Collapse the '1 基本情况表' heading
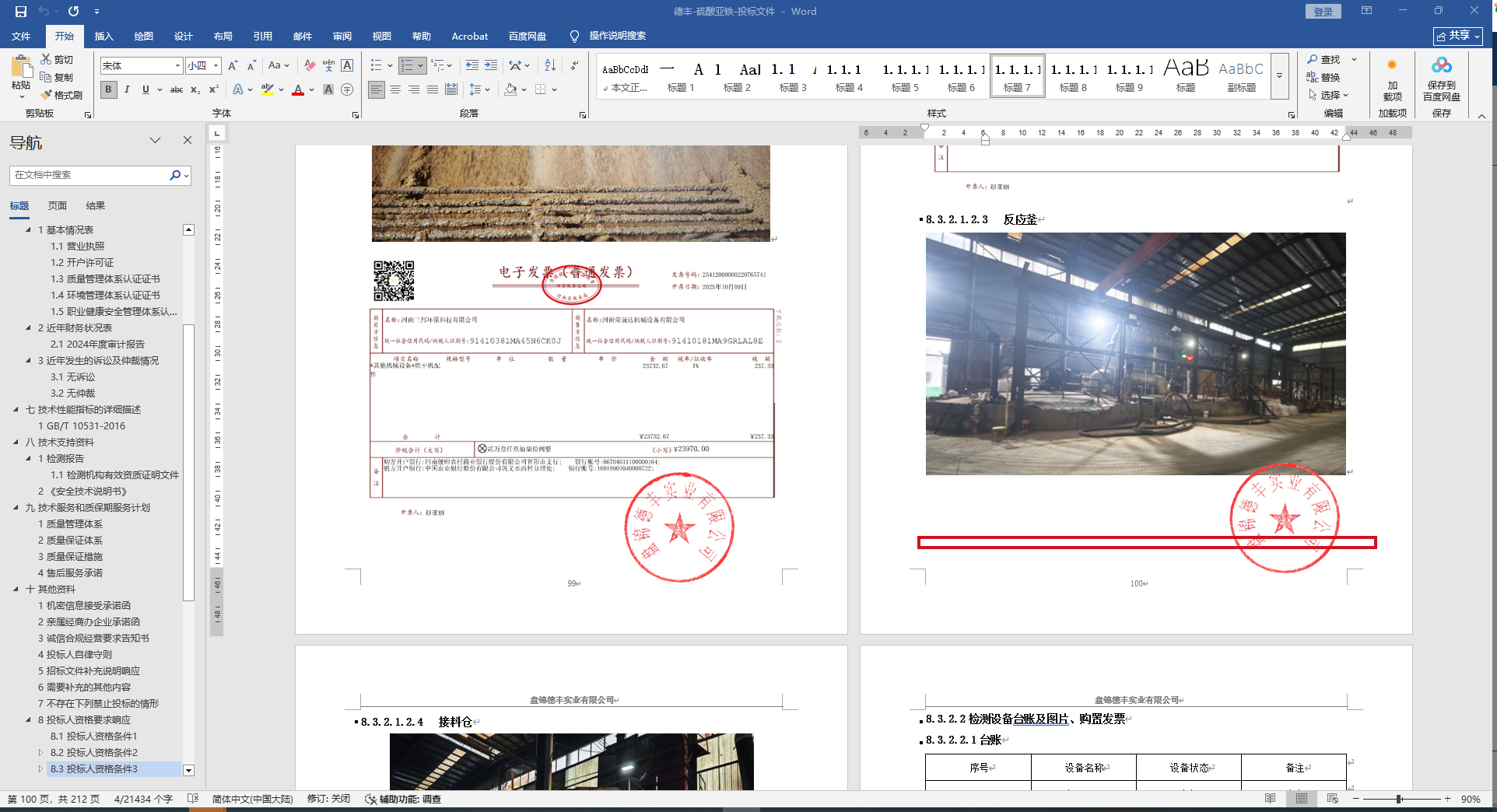The image size is (1497, 812). coord(29,230)
